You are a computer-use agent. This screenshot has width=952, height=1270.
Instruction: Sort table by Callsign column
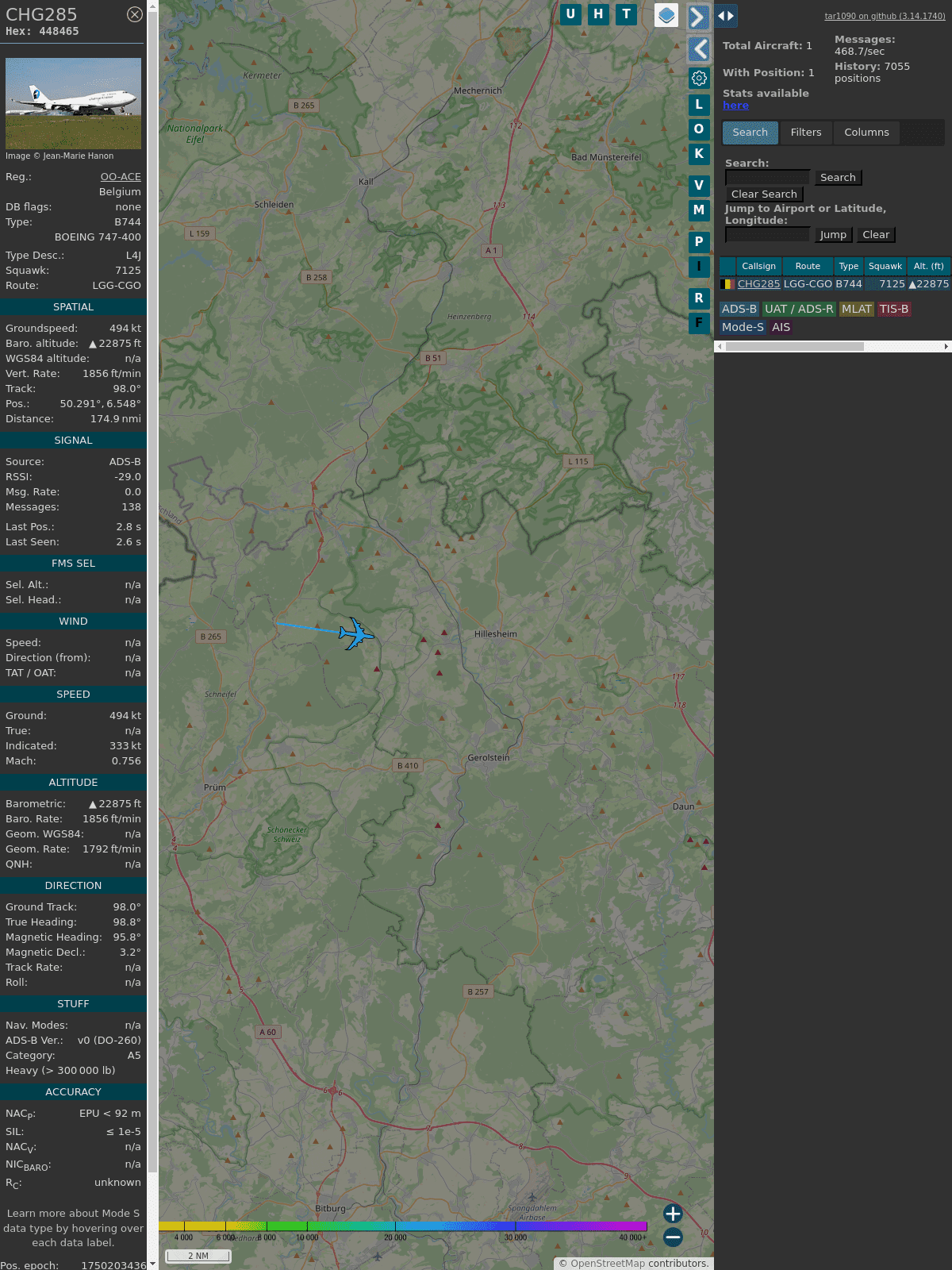pyautogui.click(x=758, y=266)
